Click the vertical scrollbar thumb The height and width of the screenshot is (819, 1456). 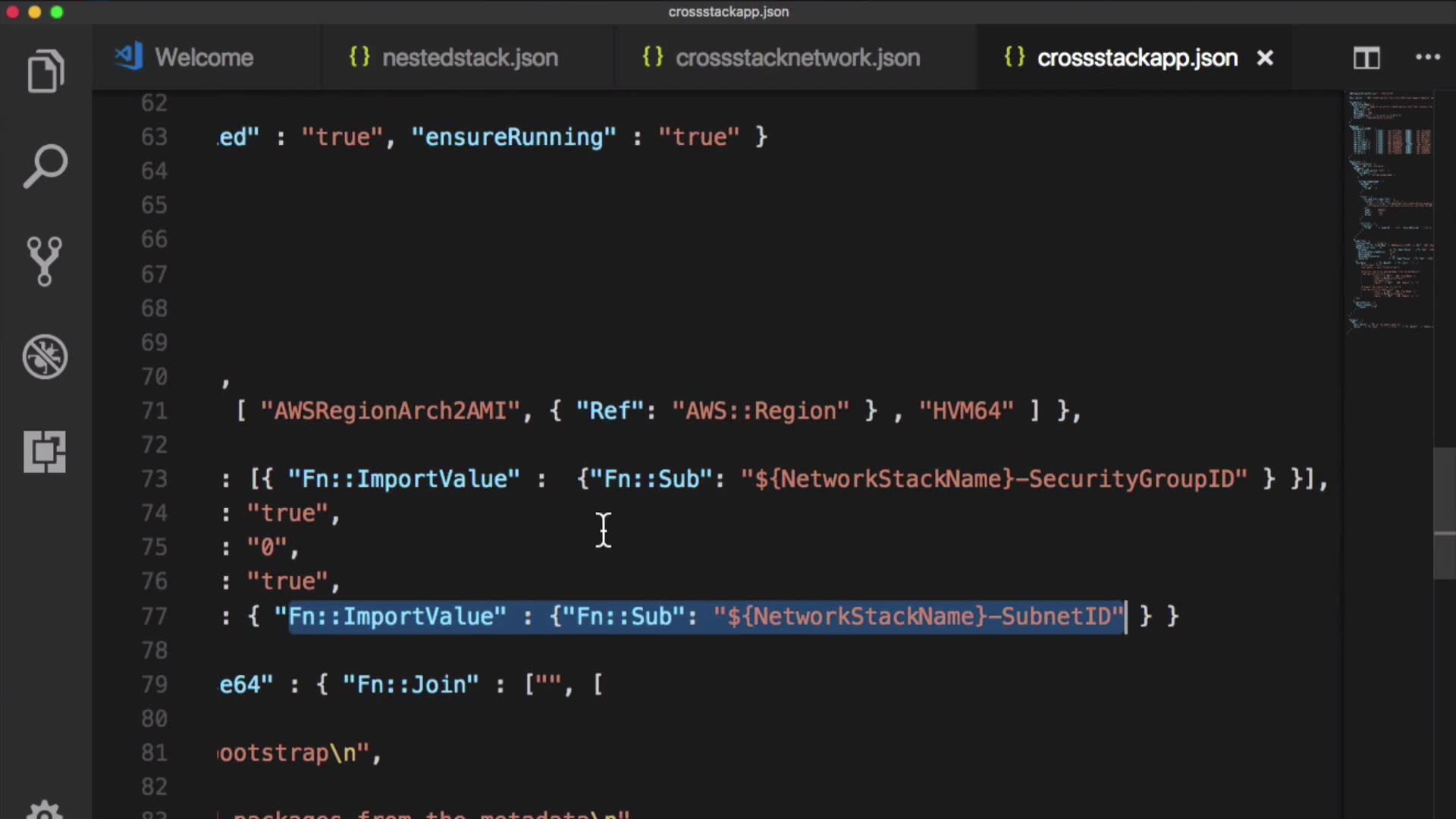(x=1444, y=513)
